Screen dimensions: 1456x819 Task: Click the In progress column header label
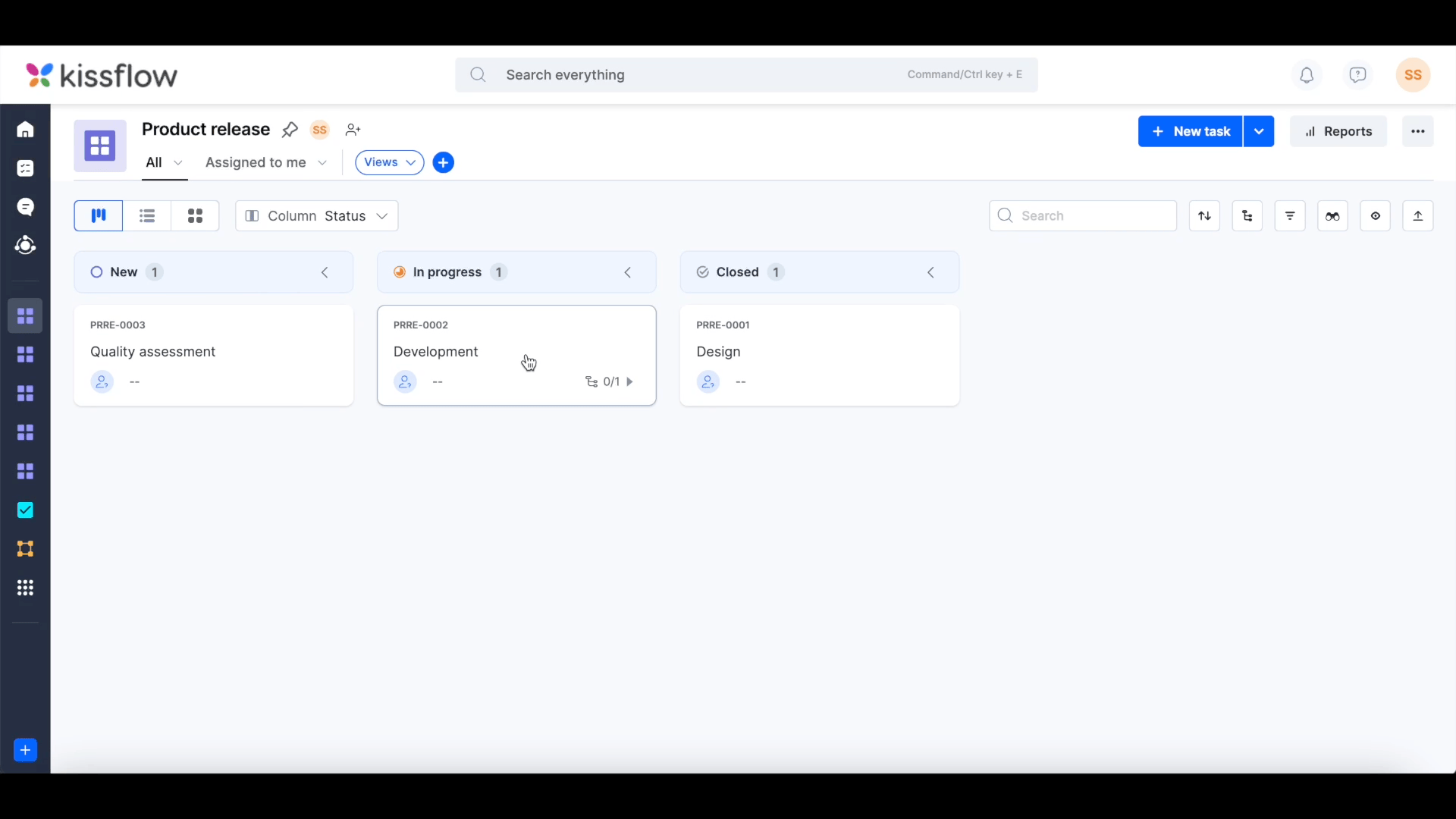[x=447, y=272]
